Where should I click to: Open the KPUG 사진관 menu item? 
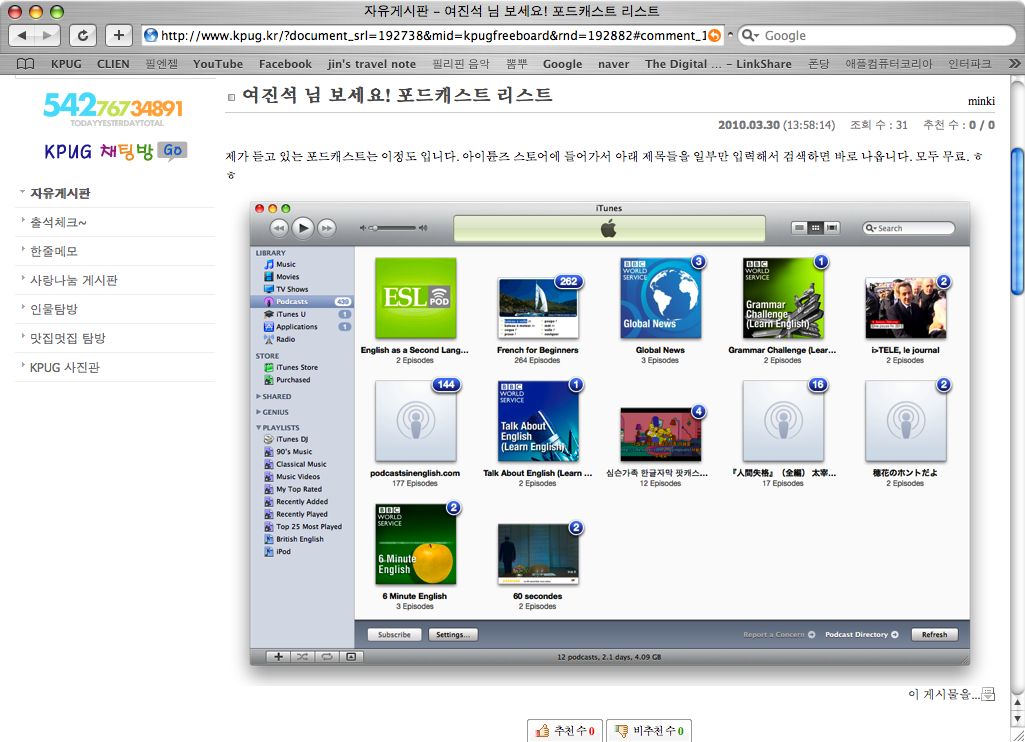coord(65,367)
